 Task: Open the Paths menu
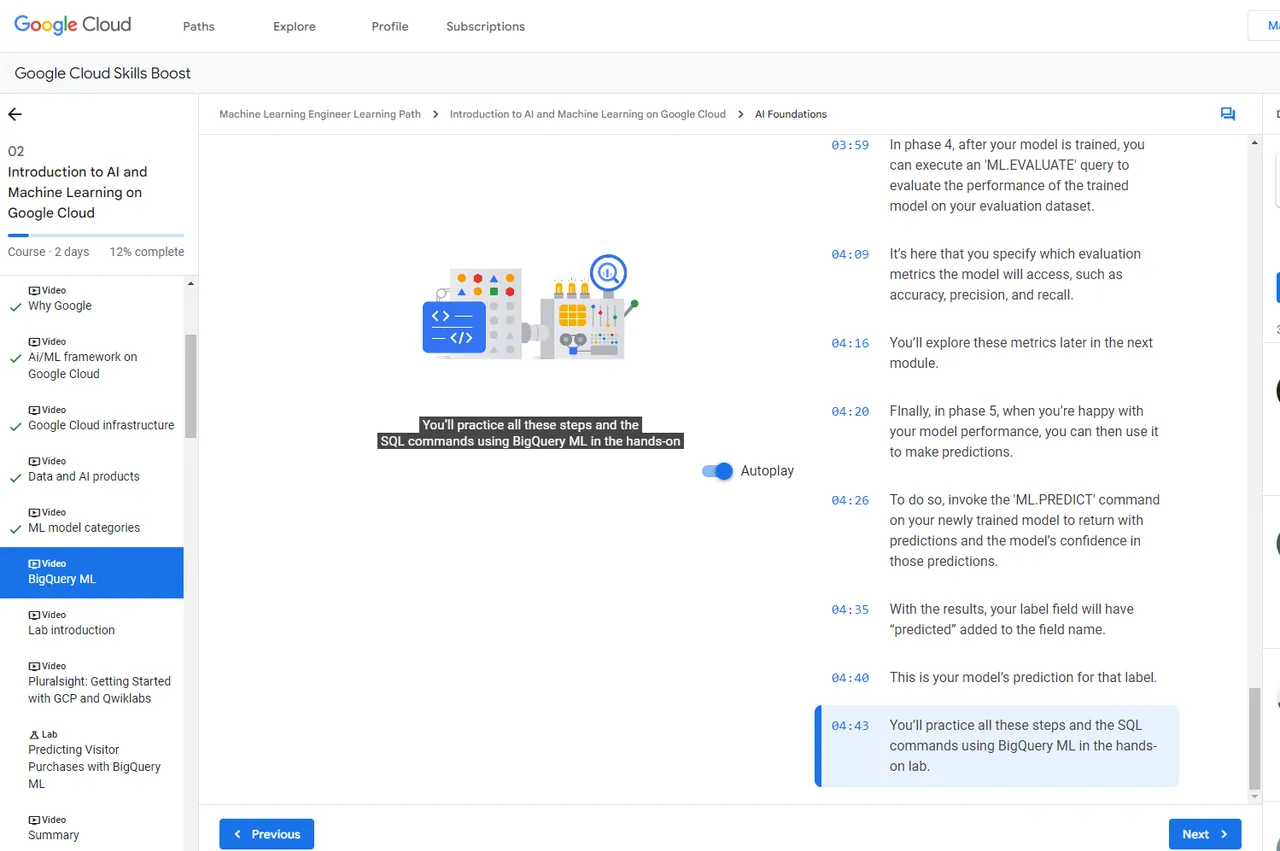pos(199,26)
